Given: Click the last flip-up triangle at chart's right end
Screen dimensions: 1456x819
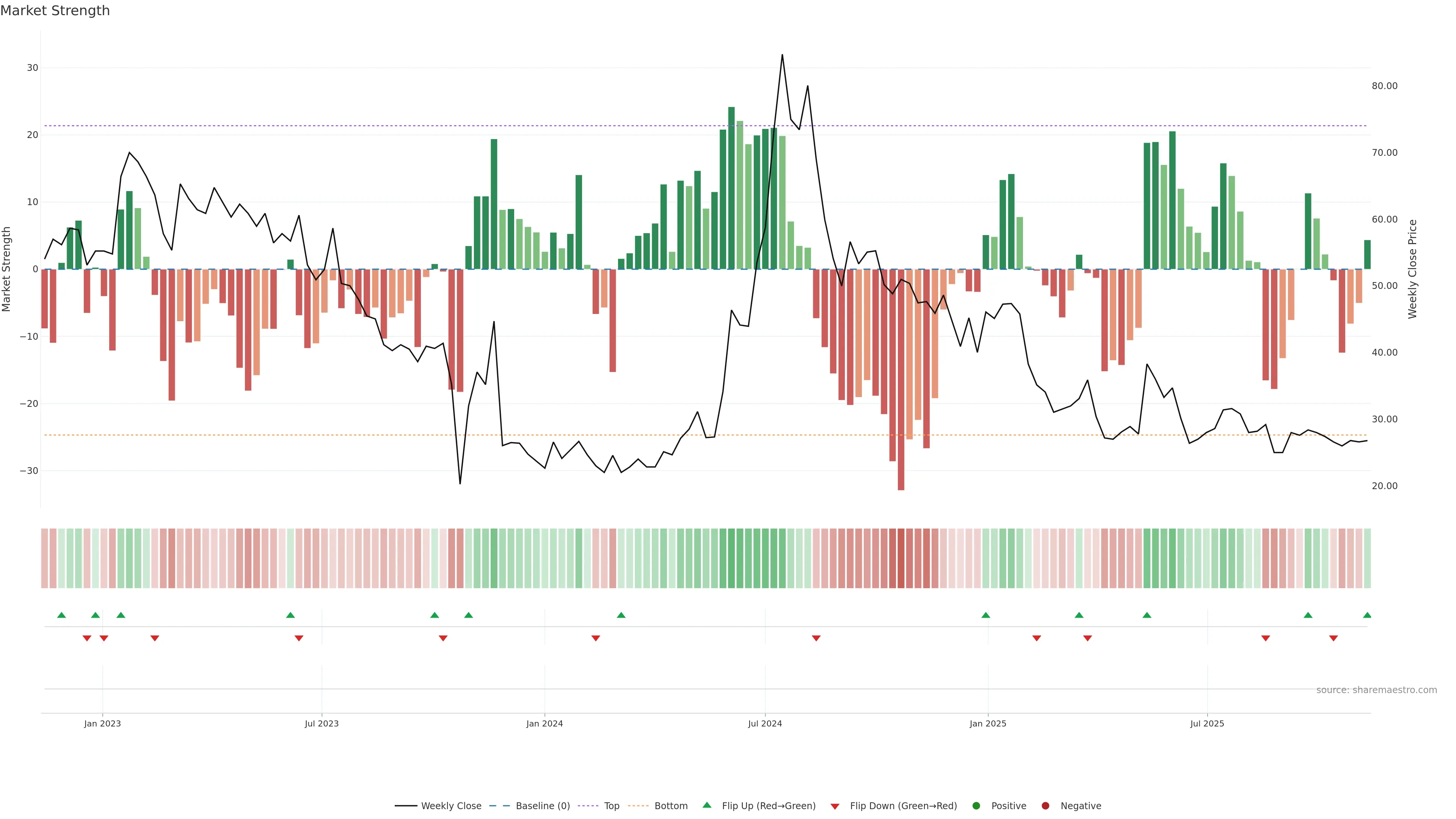Looking at the screenshot, I should point(1367,615).
